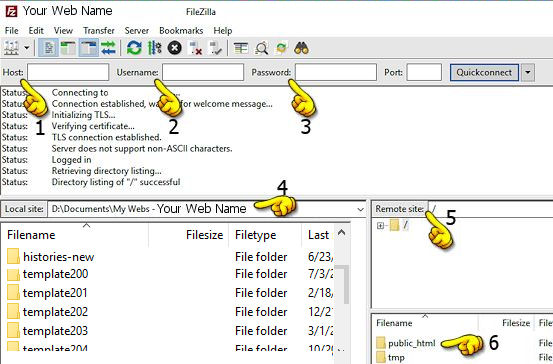The image size is (553, 364).
Task: Open the Edit menu
Action: 36,31
